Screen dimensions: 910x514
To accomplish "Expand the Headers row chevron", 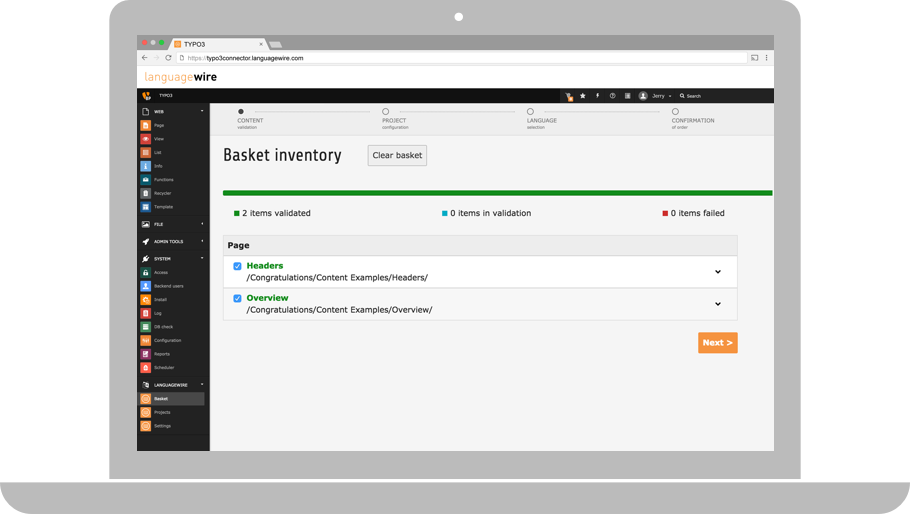I will pyautogui.click(x=718, y=272).
